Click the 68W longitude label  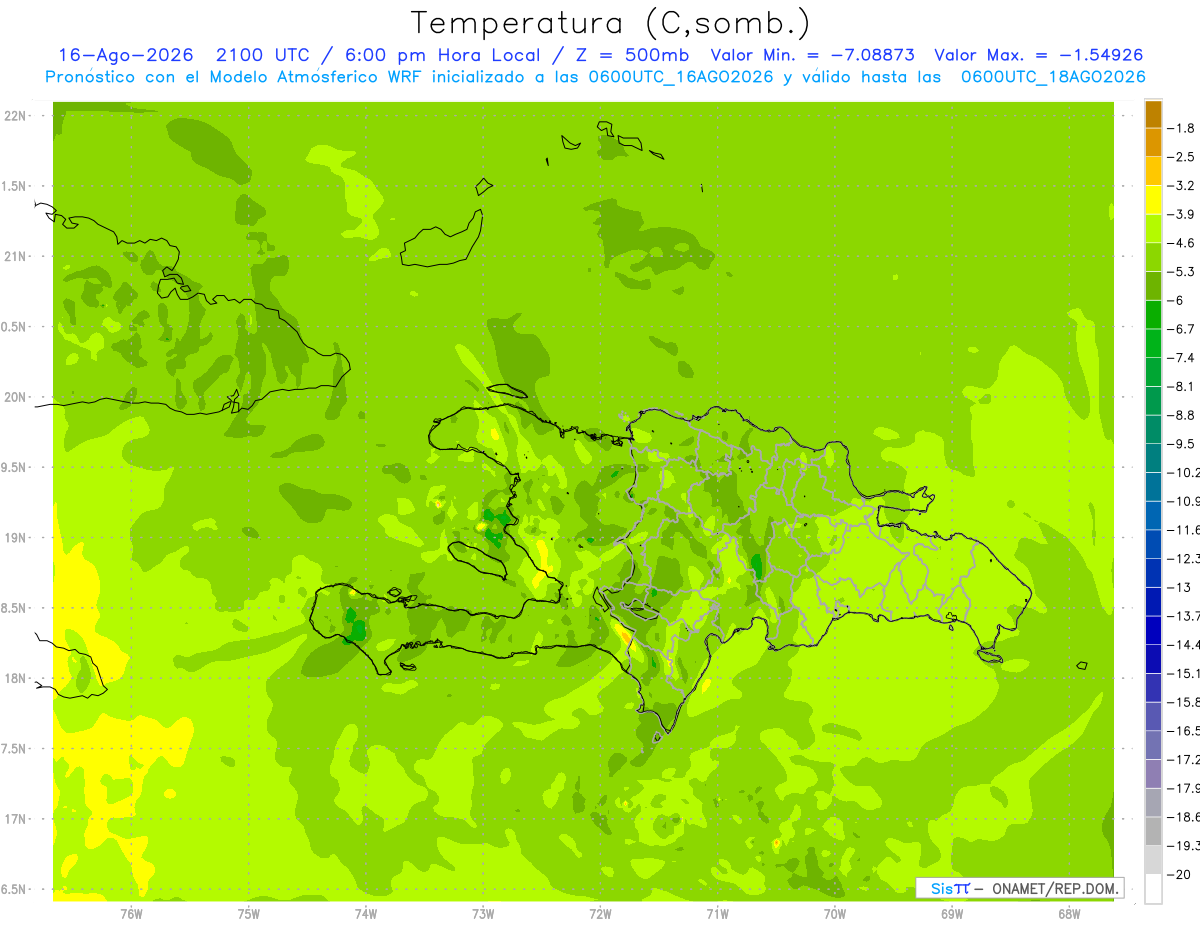1069,914
